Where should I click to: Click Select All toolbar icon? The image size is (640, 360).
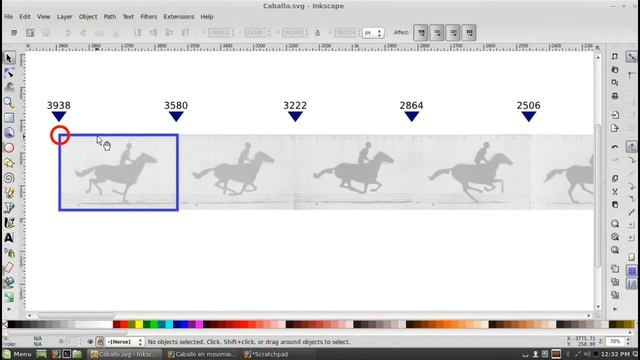point(14,33)
